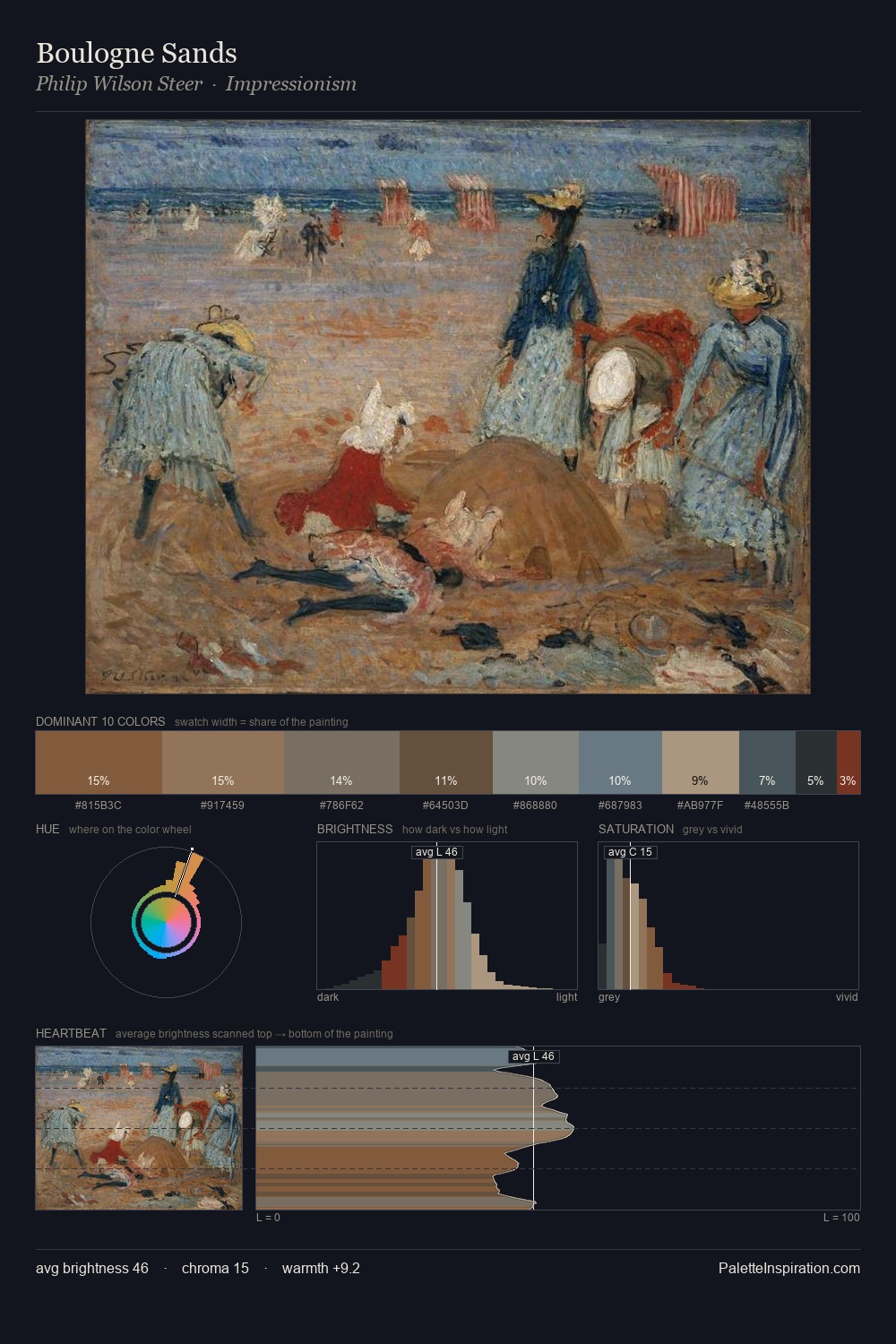The width and height of the screenshot is (896, 1344).
Task: Click the Philip Wilson Steer · Impressionism subtitle
Action: (196, 84)
